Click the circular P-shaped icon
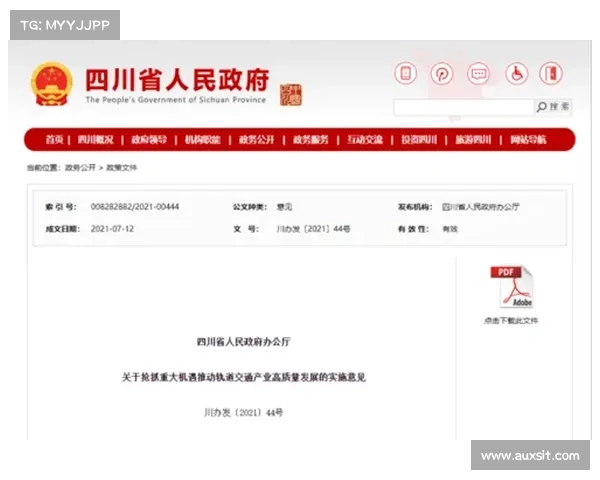This screenshot has width=600, height=480. click(442, 73)
